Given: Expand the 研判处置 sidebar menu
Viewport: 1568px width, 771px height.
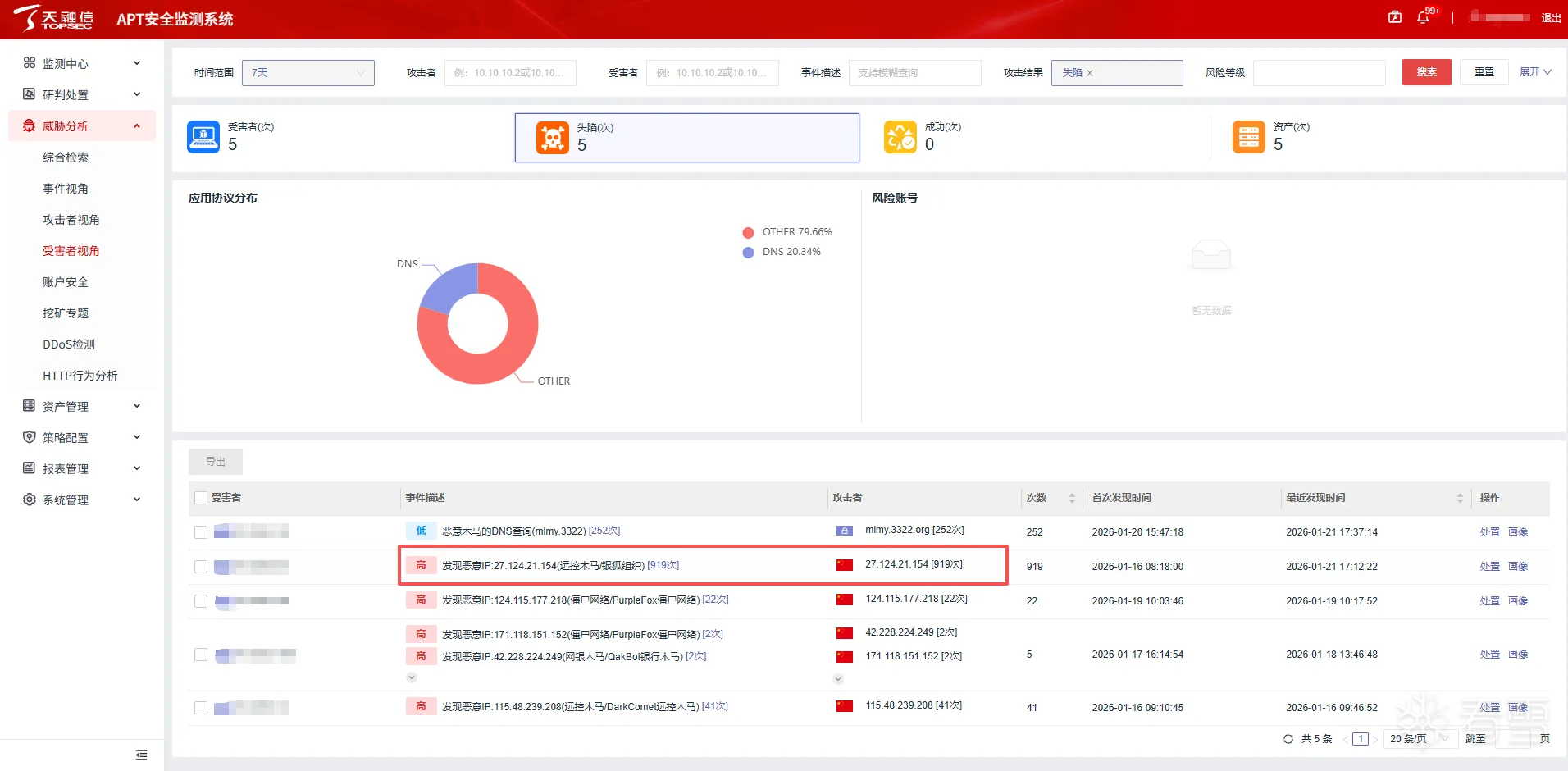Looking at the screenshot, I should coord(137,94).
